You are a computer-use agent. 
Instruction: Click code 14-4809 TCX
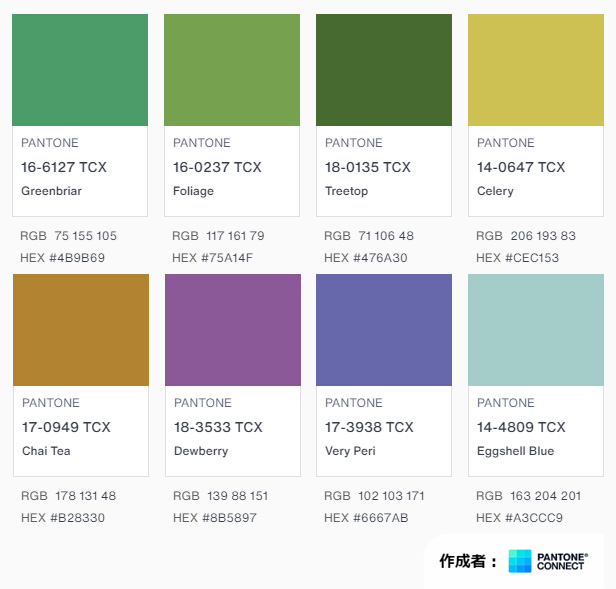point(521,427)
